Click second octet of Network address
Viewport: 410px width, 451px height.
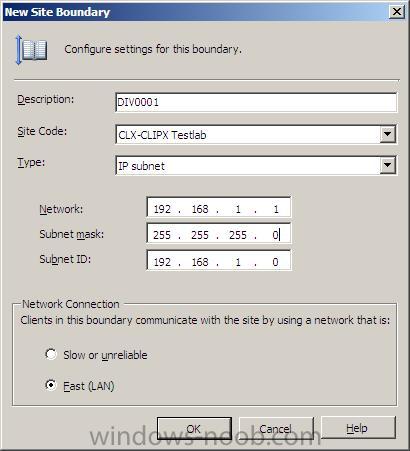pyautogui.click(x=200, y=209)
